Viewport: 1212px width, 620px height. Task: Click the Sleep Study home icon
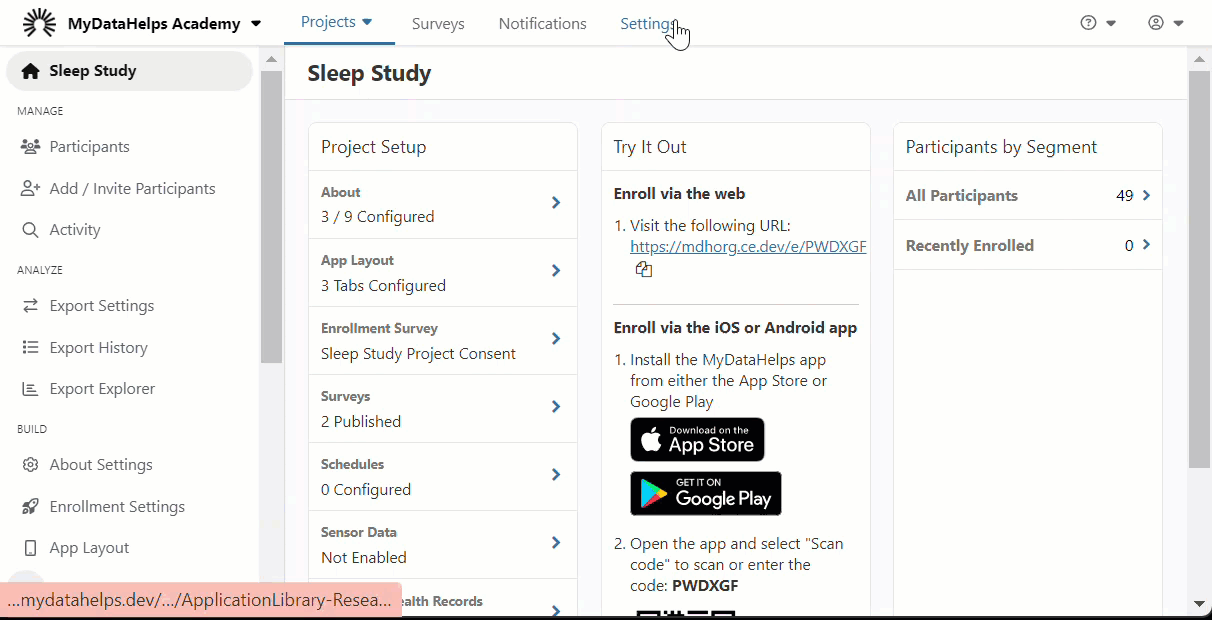(x=30, y=71)
